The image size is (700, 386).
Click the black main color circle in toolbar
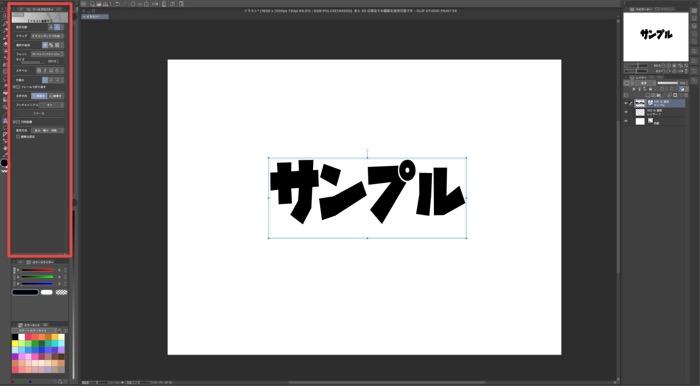coord(4,163)
